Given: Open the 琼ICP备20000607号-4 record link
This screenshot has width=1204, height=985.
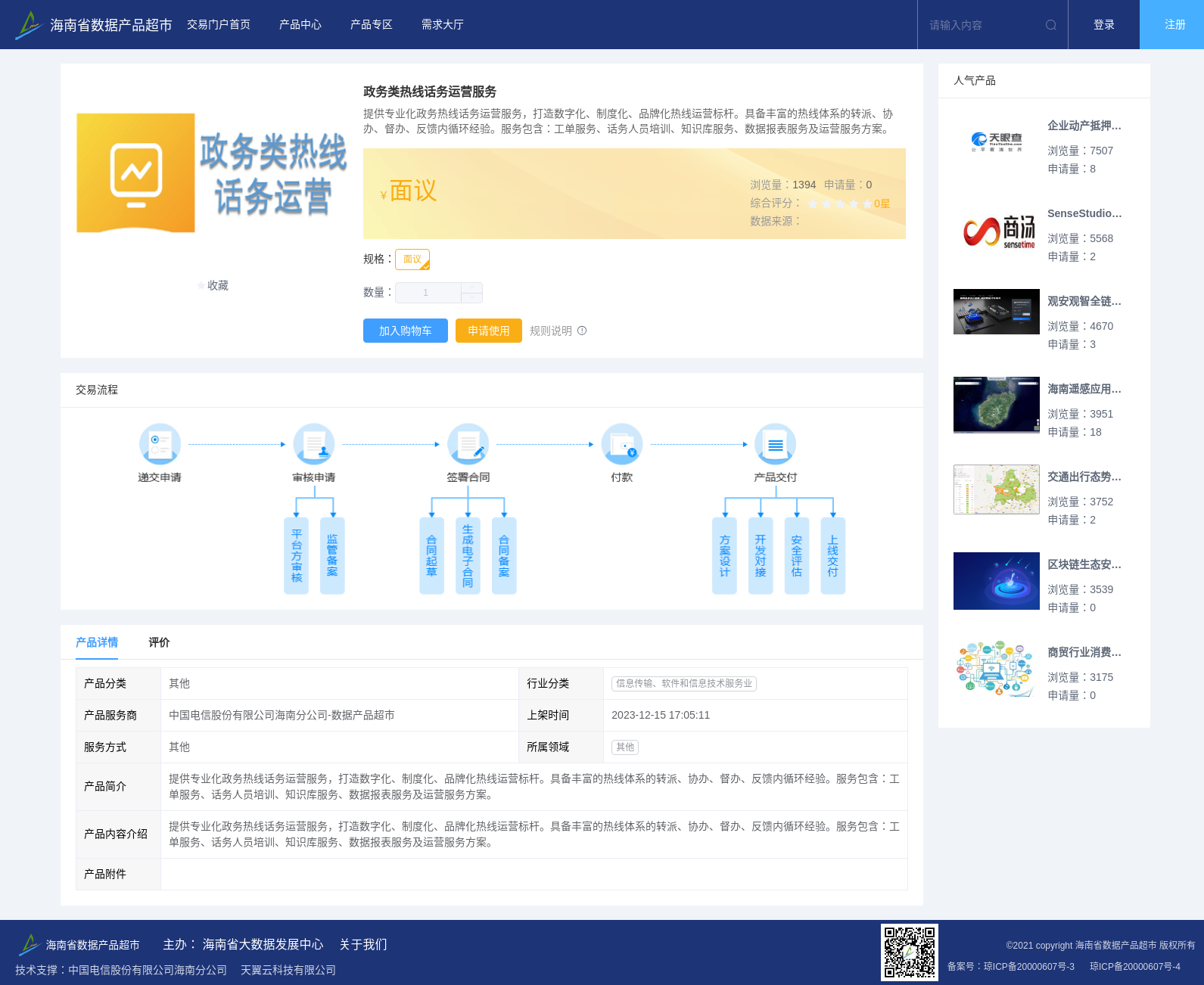Looking at the screenshot, I should (1135, 967).
